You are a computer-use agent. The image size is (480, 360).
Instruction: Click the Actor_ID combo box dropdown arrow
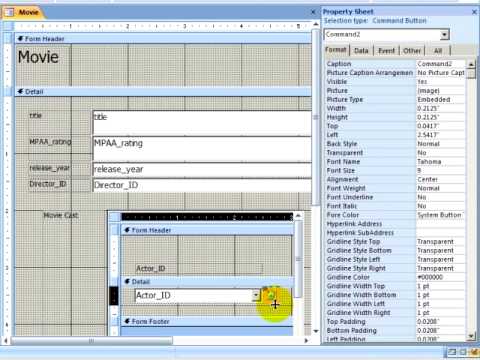[256, 295]
